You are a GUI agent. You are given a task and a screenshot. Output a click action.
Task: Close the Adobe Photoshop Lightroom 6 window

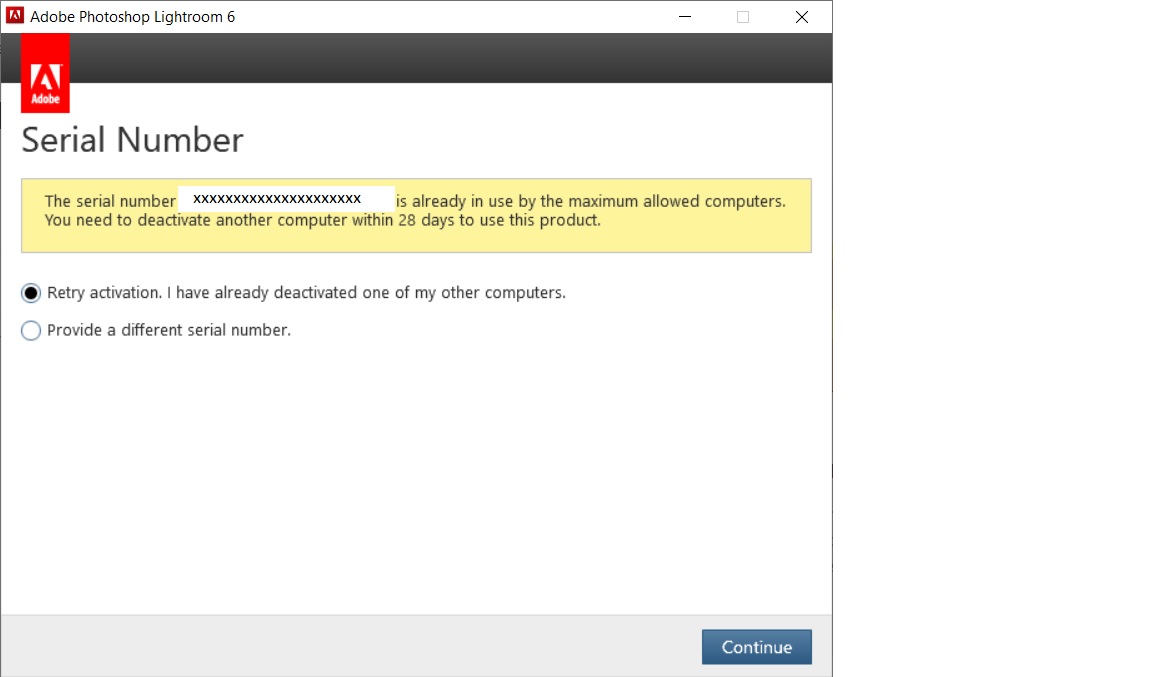pyautogui.click(x=802, y=16)
